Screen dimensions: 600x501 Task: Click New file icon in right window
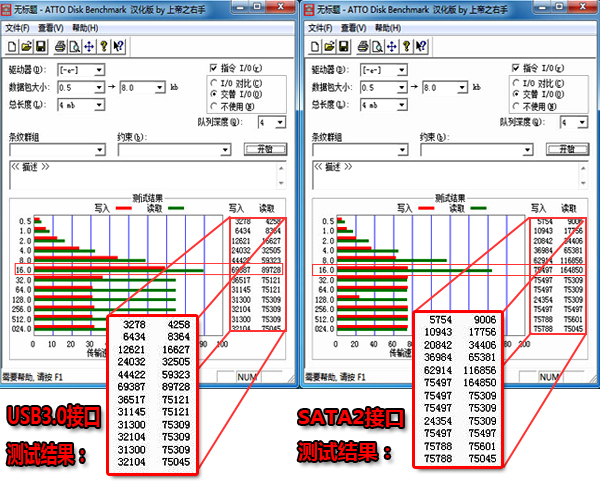(315, 47)
